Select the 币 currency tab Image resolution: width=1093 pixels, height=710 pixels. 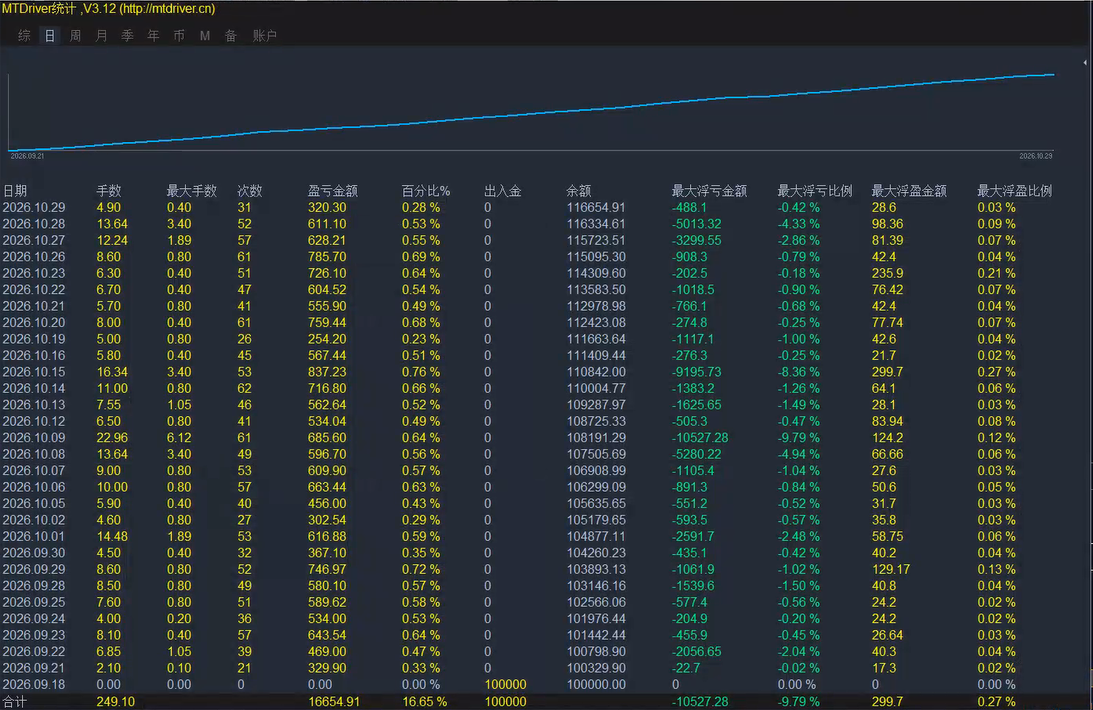point(179,36)
